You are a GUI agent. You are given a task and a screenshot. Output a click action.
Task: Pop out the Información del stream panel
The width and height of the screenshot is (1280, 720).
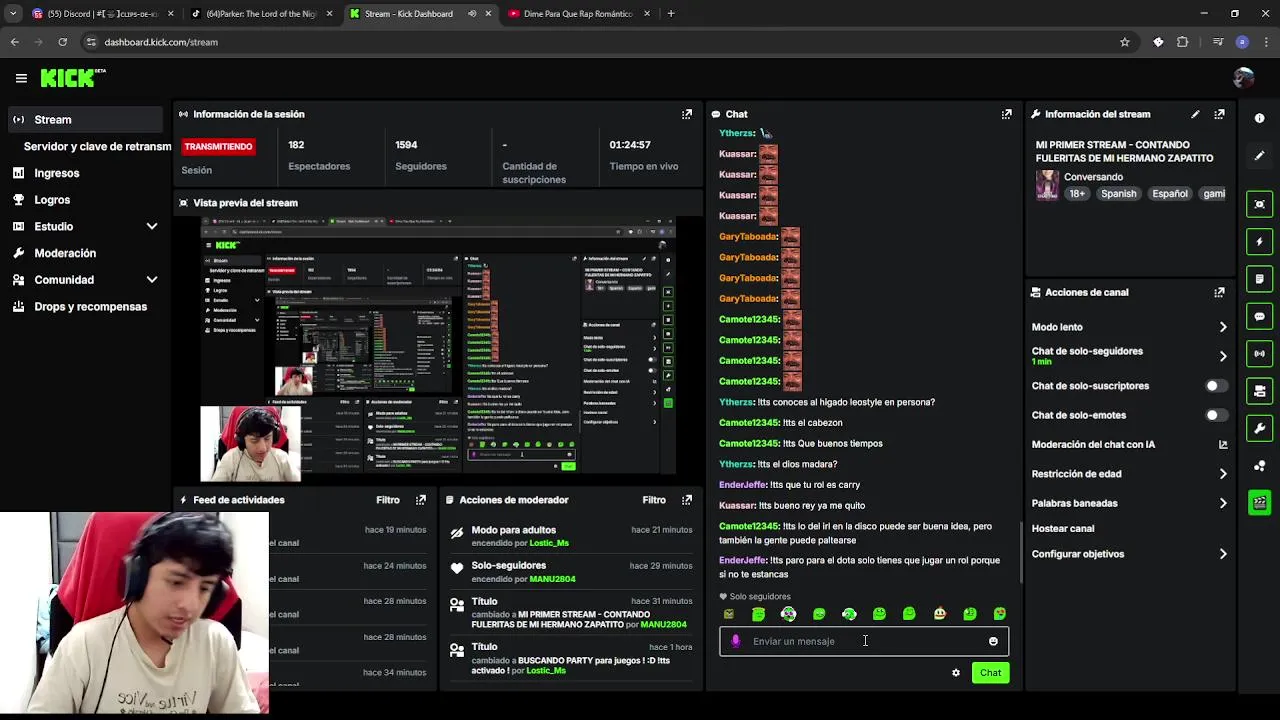coord(1219,114)
